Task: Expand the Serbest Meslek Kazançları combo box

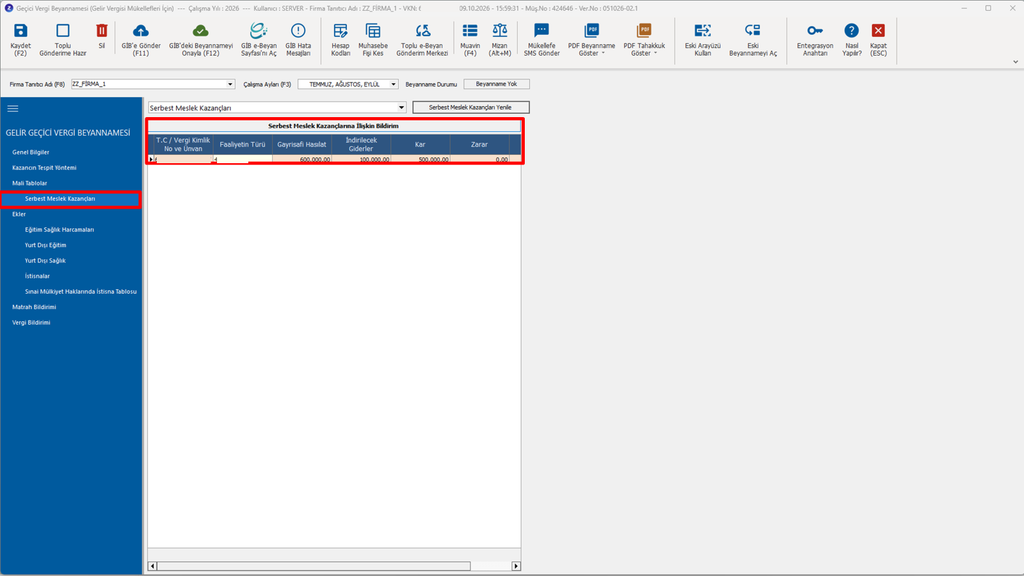Action: coord(401,108)
